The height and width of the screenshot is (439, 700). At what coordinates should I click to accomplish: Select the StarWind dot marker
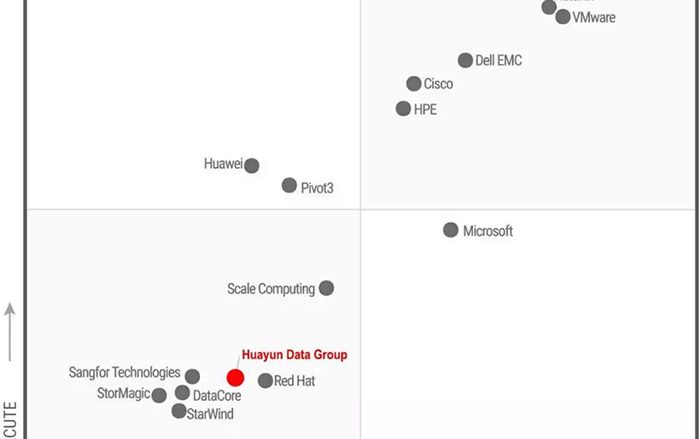click(x=179, y=411)
